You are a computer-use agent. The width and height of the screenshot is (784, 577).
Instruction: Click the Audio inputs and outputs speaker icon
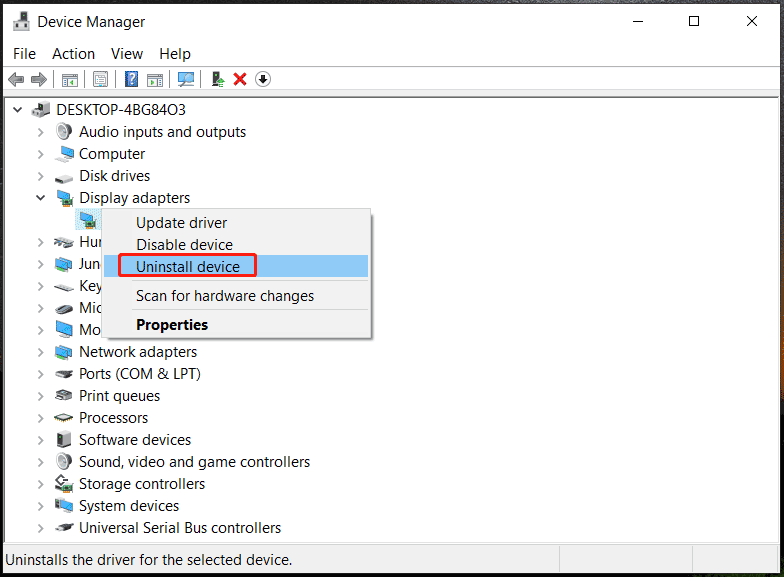[64, 132]
